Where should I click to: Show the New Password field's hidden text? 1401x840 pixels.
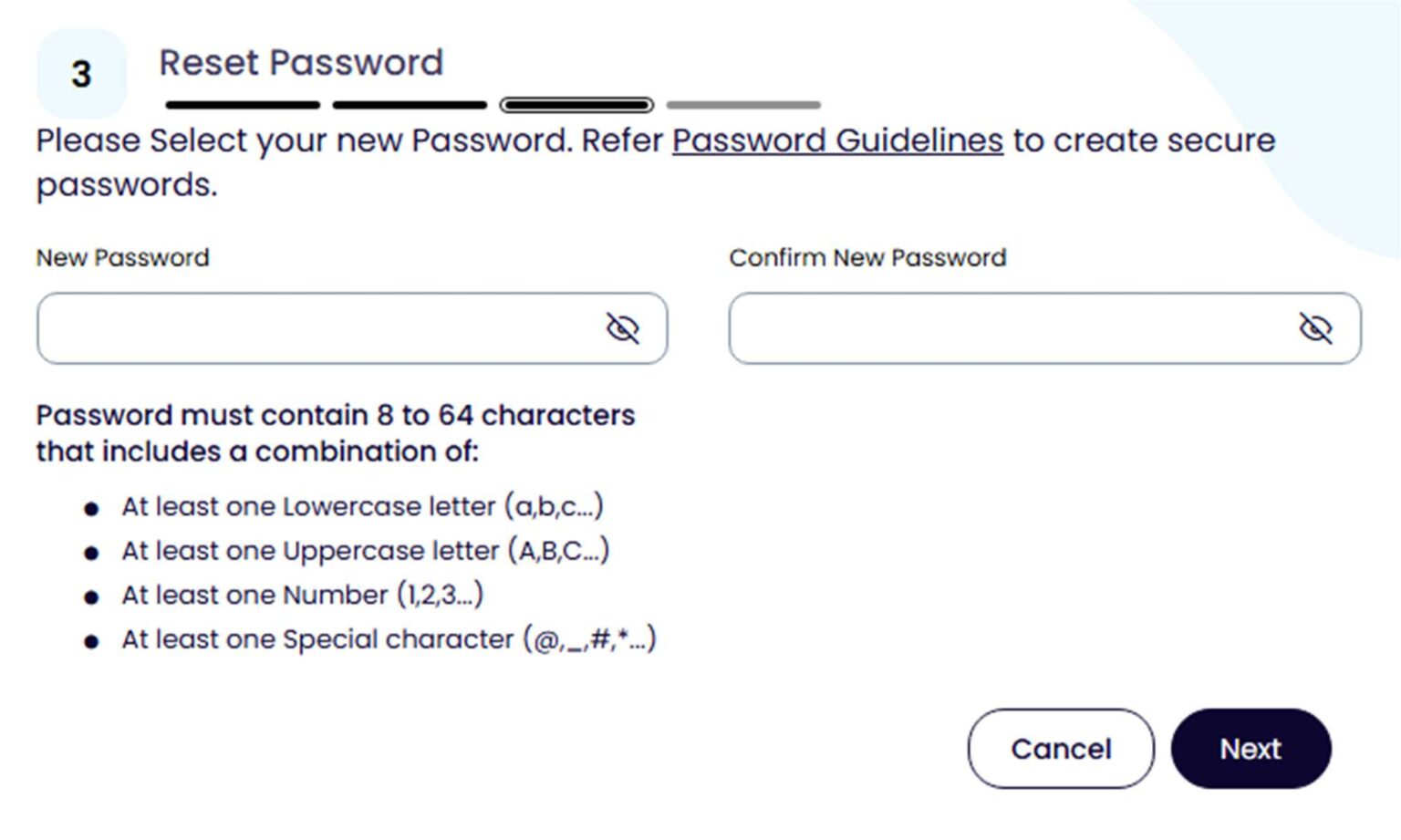point(623,328)
